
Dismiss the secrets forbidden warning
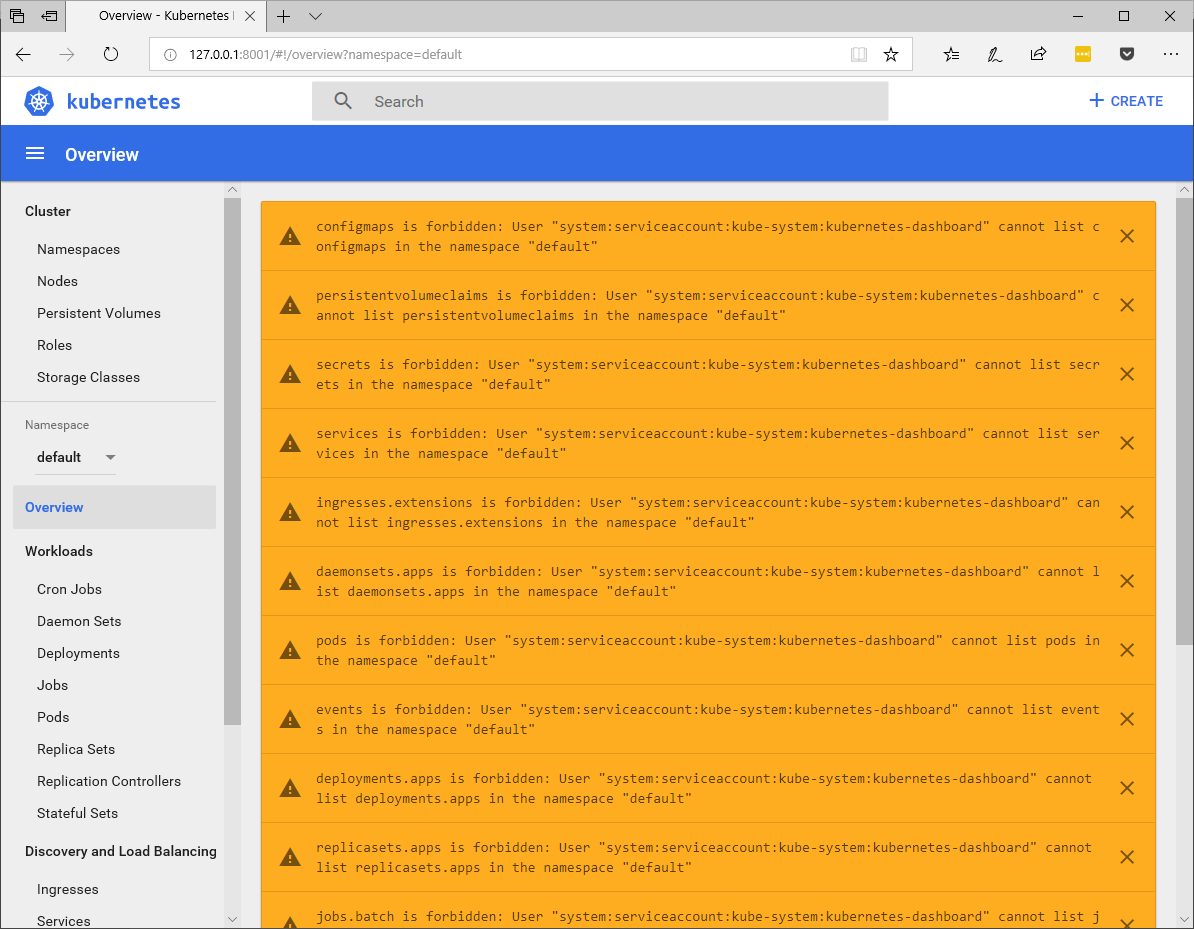[x=1127, y=374]
